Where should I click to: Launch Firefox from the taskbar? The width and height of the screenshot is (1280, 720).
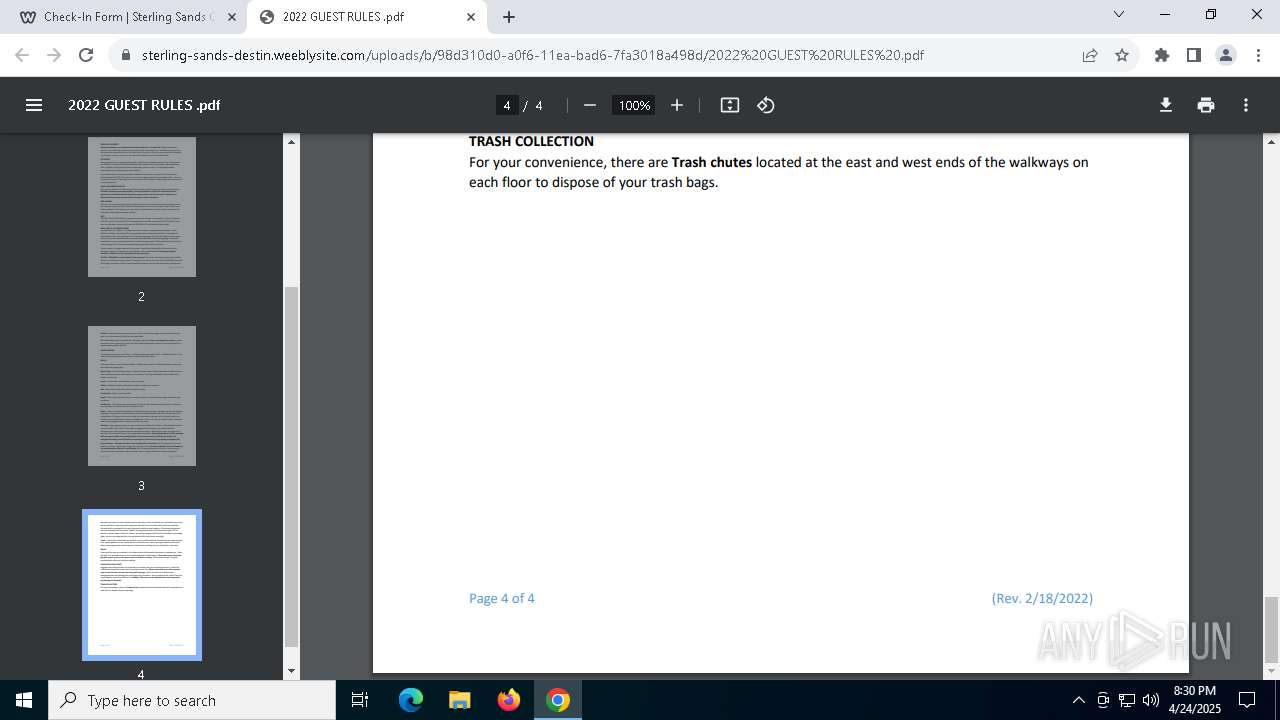[x=509, y=700]
